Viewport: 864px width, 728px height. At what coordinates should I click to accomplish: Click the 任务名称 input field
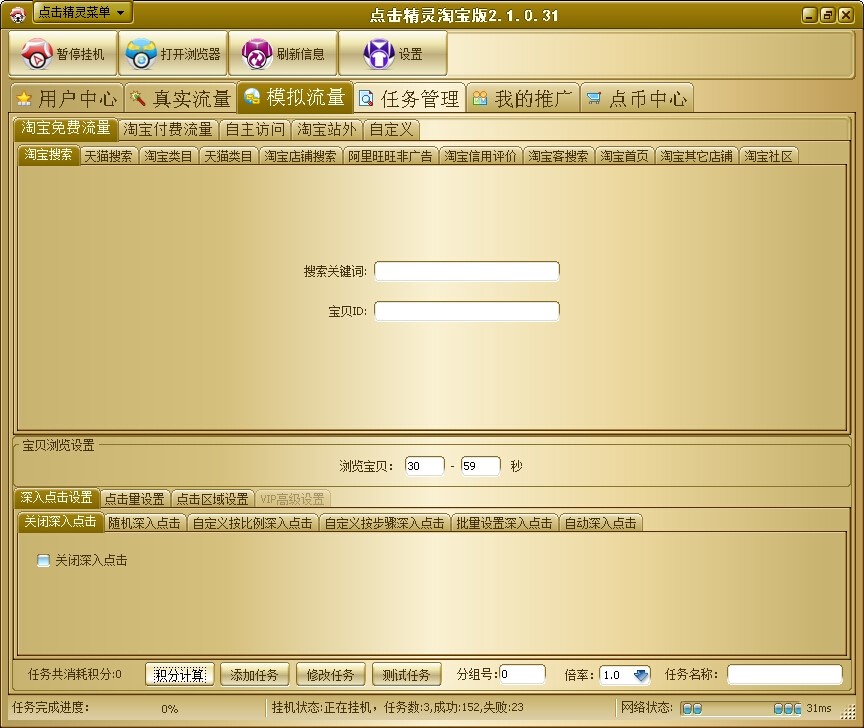click(x=785, y=674)
